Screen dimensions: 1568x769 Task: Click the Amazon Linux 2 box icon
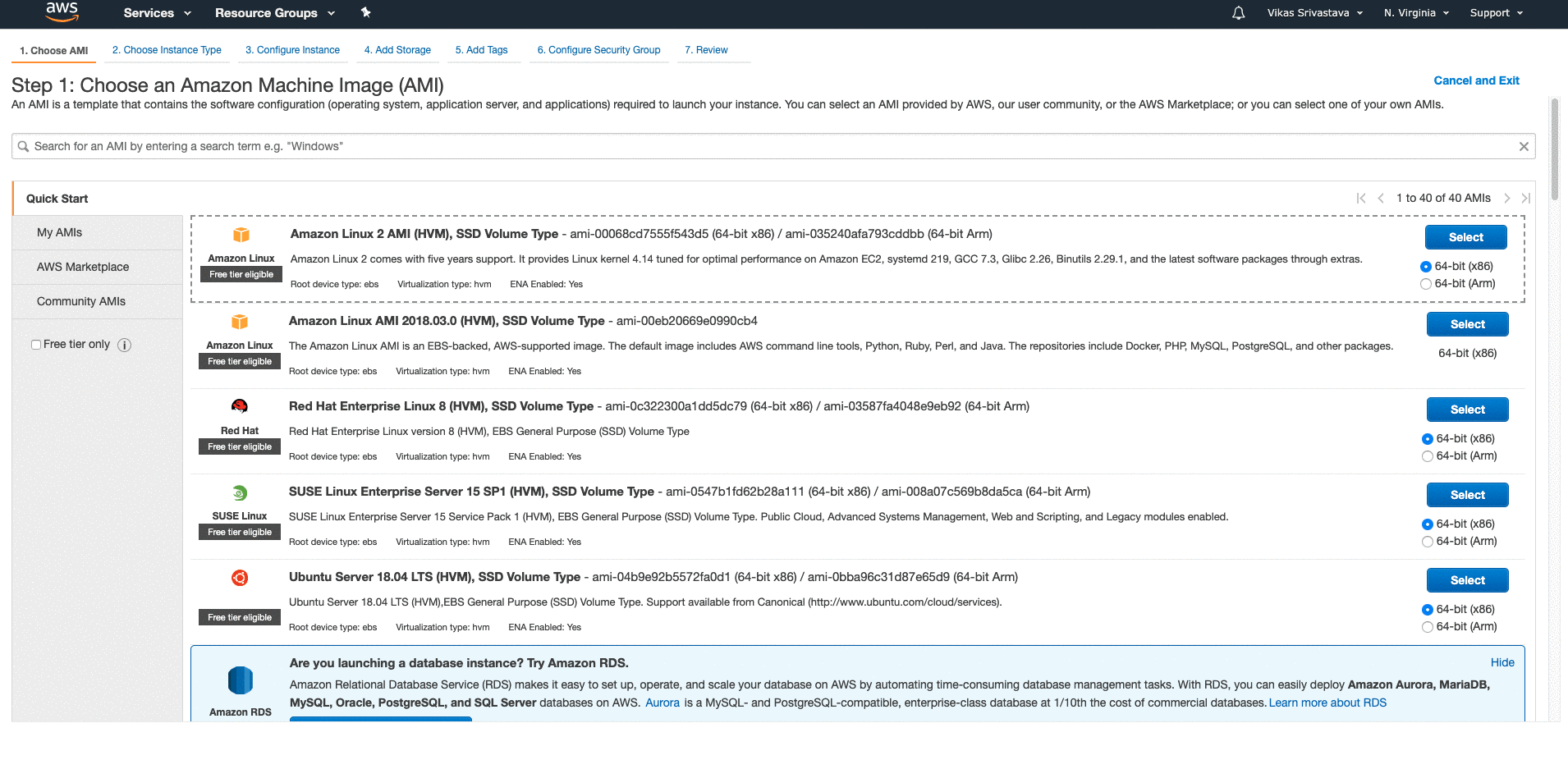pos(241,235)
